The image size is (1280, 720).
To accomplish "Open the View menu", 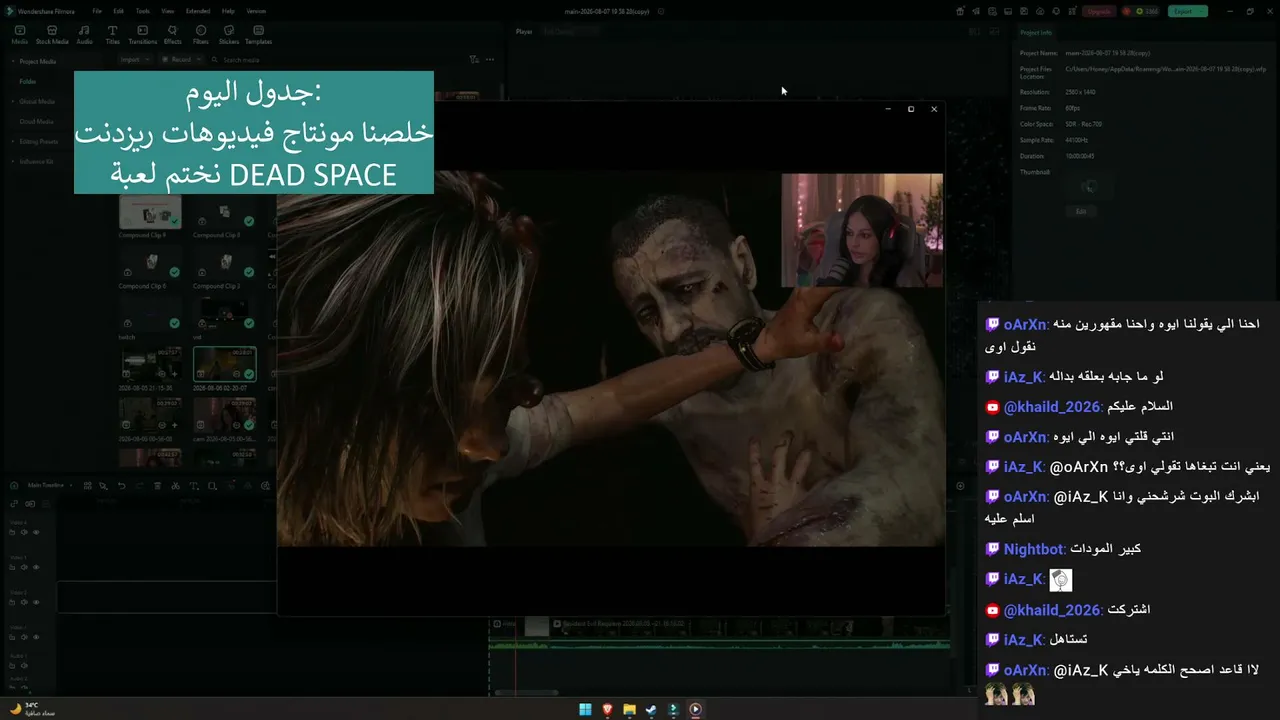I will 167,11.
